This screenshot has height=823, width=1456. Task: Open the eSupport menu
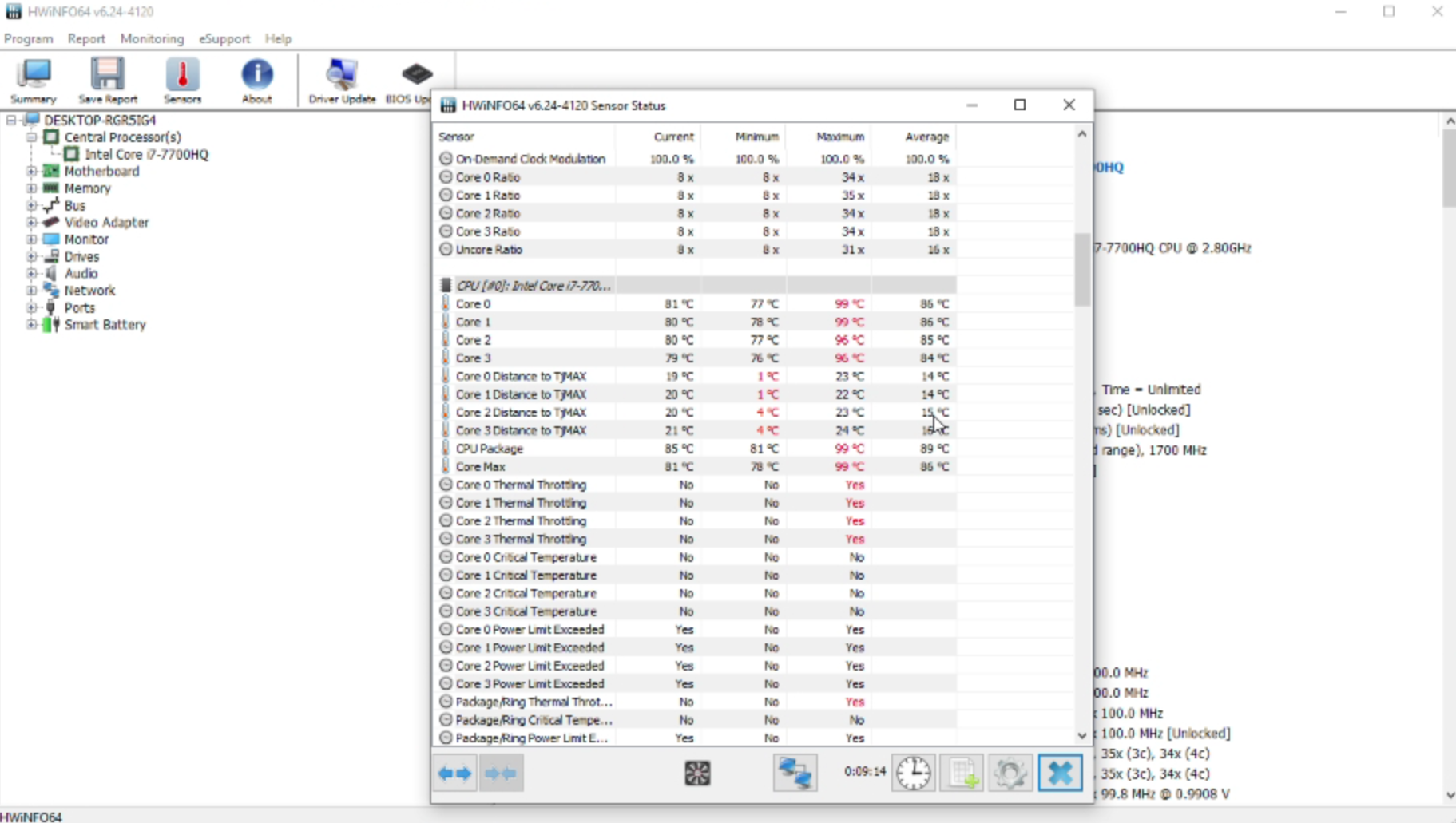(x=224, y=38)
